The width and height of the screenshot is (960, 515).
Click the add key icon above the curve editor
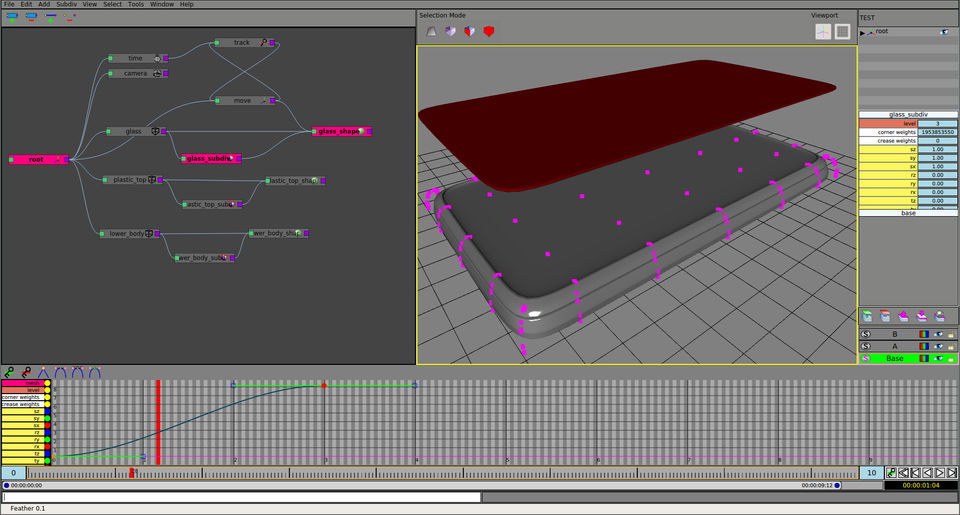[9, 372]
